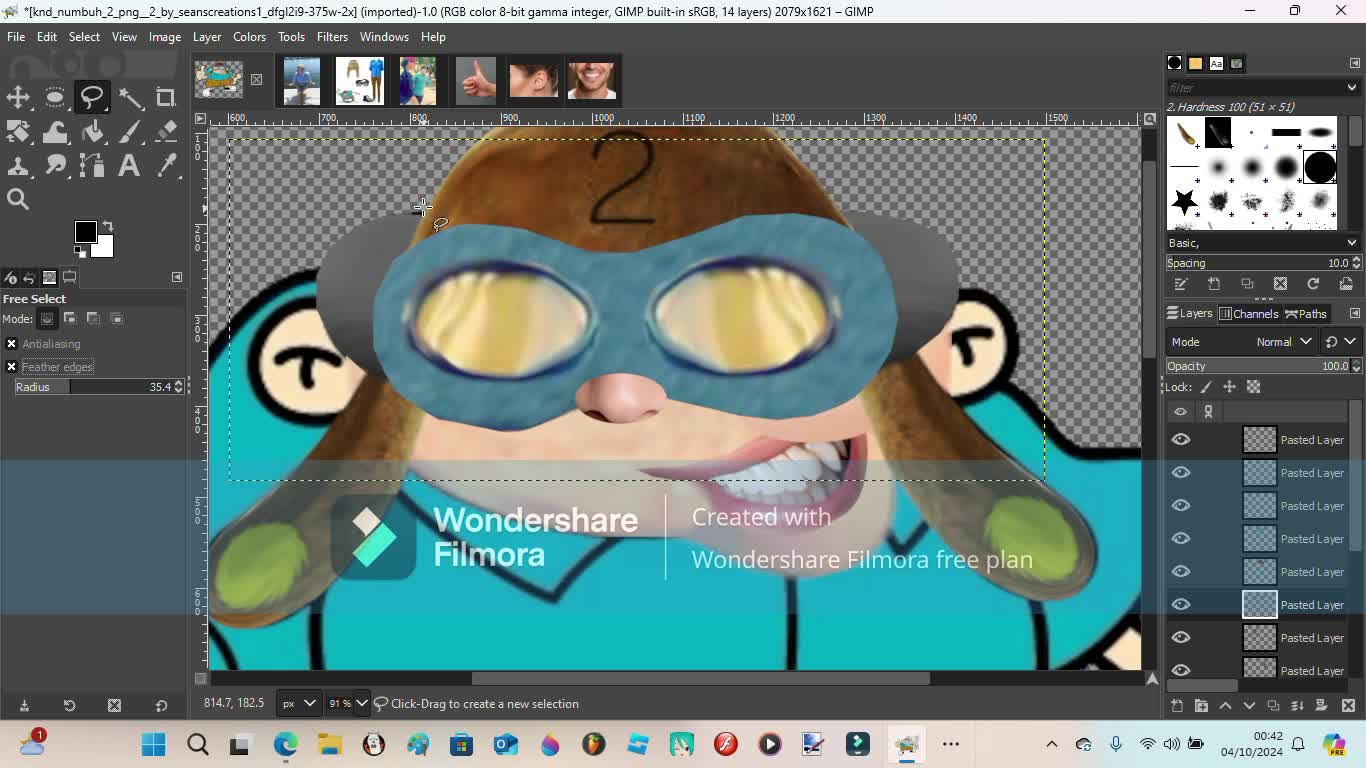Image resolution: width=1366 pixels, height=768 pixels.
Task: Delete the tool preset
Action: coord(114,706)
